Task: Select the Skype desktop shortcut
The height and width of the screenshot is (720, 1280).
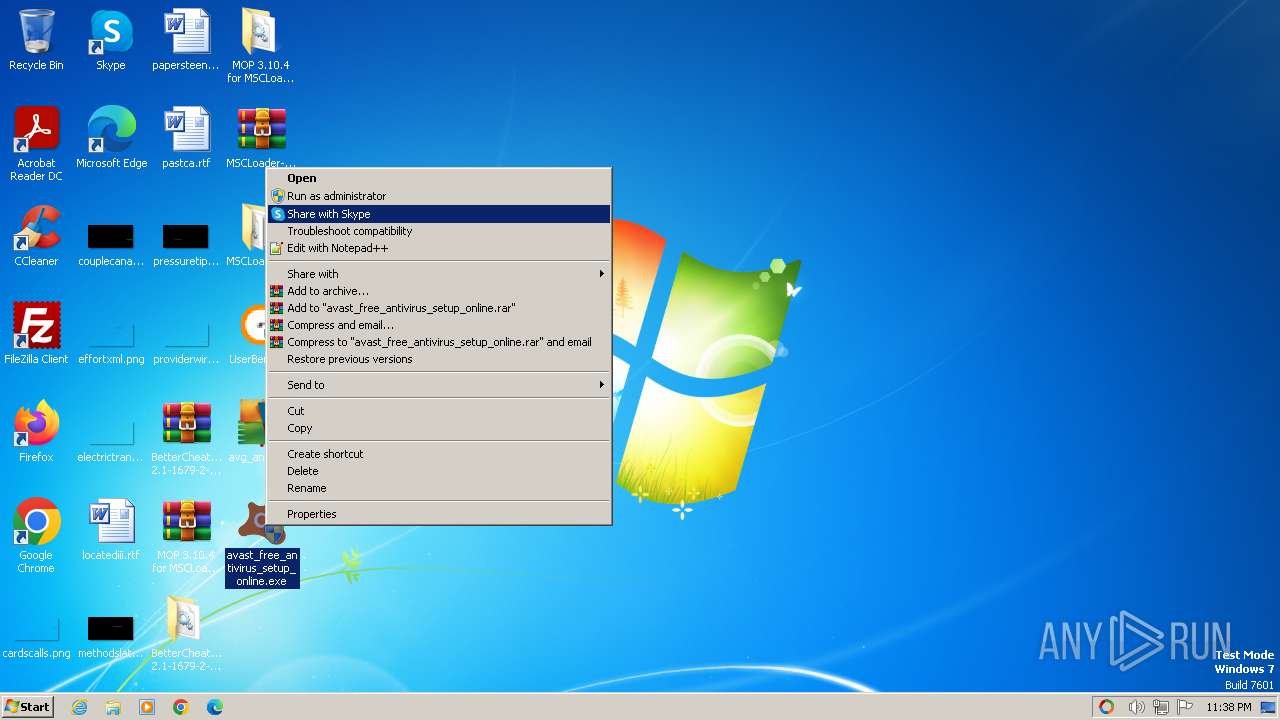Action: click(111, 40)
